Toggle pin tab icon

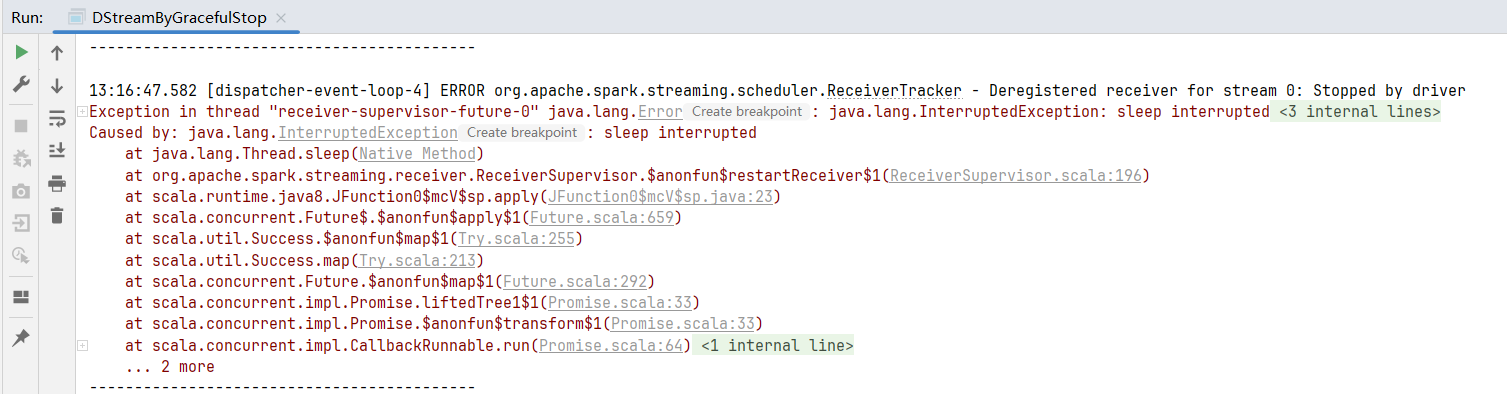[x=21, y=339]
